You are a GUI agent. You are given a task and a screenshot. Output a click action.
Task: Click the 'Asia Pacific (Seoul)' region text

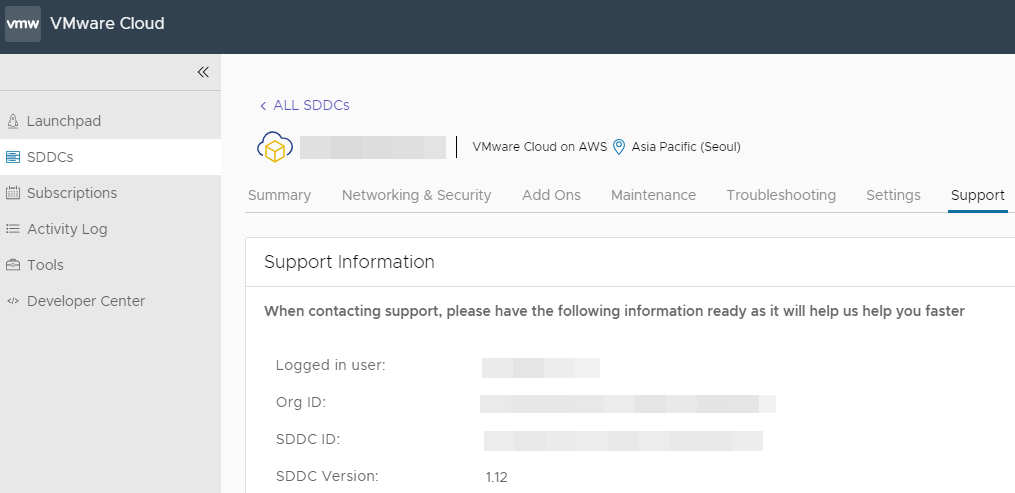(686, 147)
